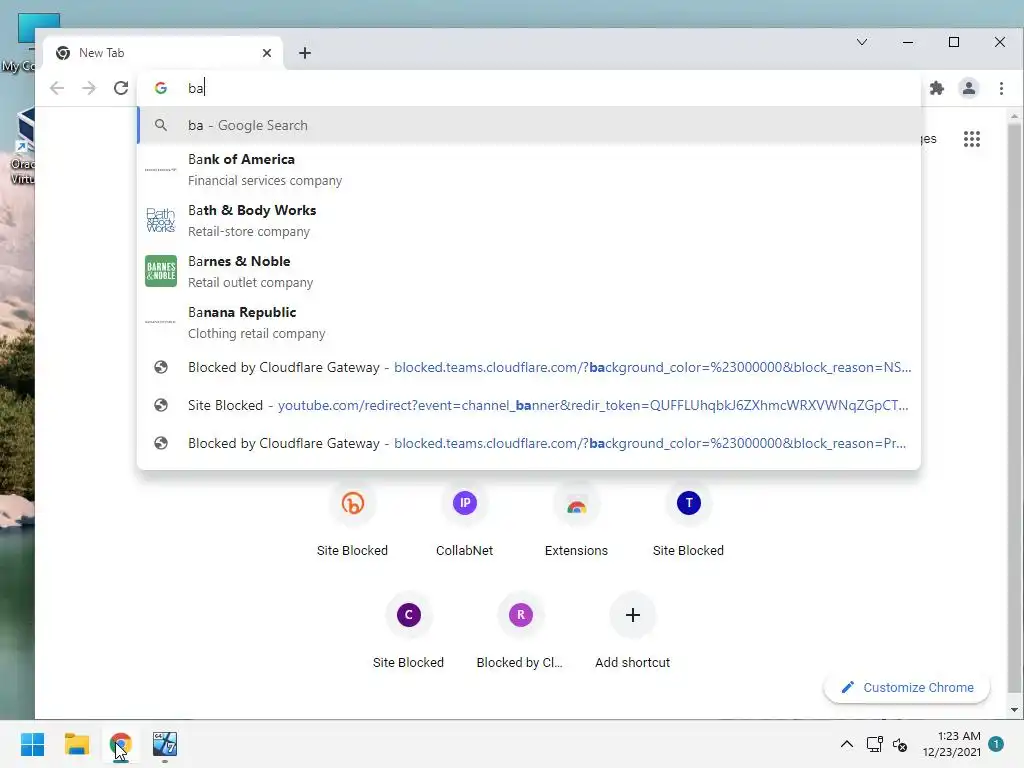Screen dimensions: 1024x768
Task: Click the Bath & Body Works logo
Action: click(x=161, y=220)
